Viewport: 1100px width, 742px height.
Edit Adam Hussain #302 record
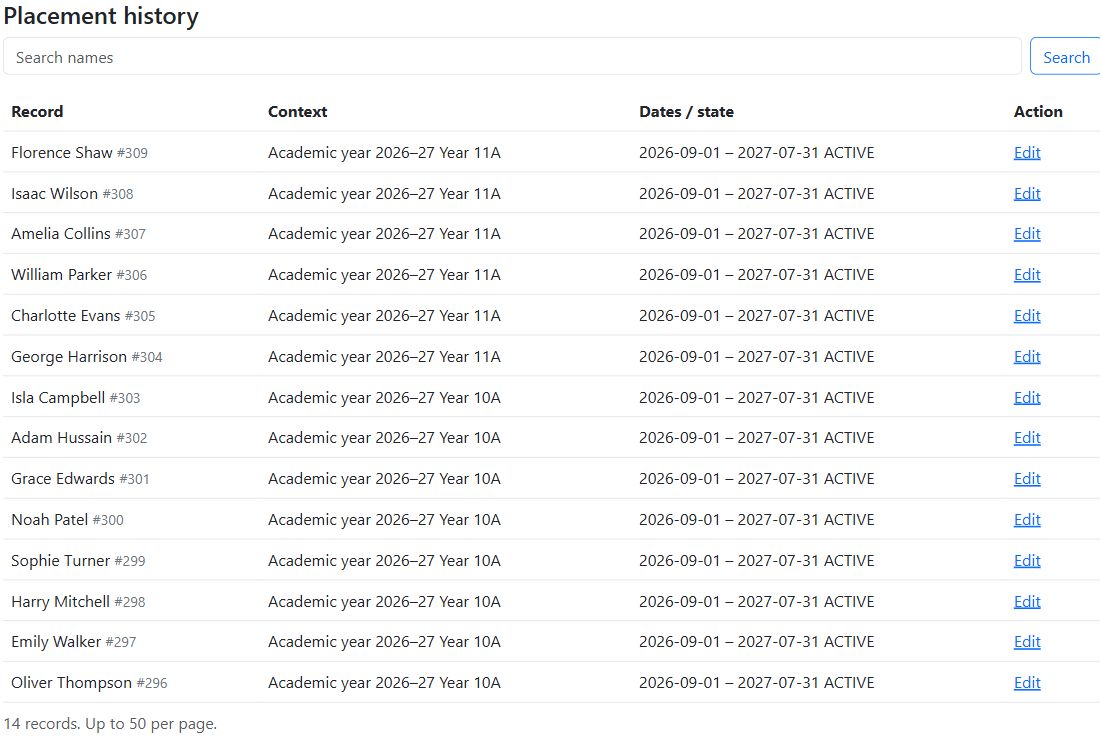click(x=1027, y=438)
